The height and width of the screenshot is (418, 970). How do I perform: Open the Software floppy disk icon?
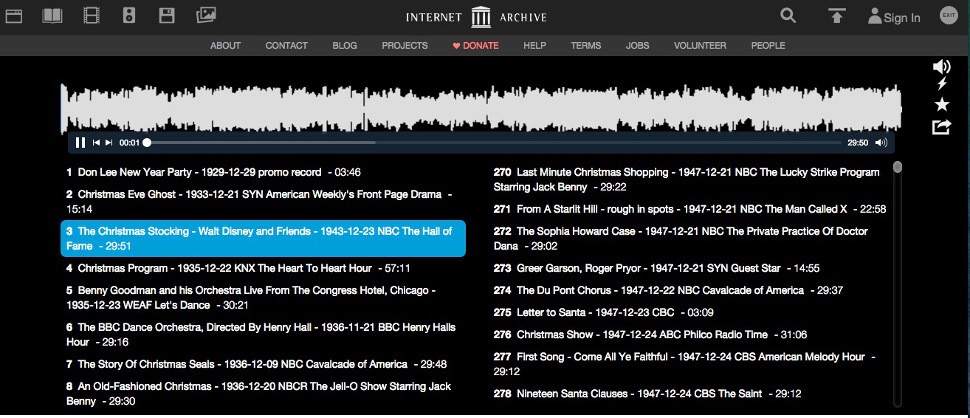tap(166, 15)
